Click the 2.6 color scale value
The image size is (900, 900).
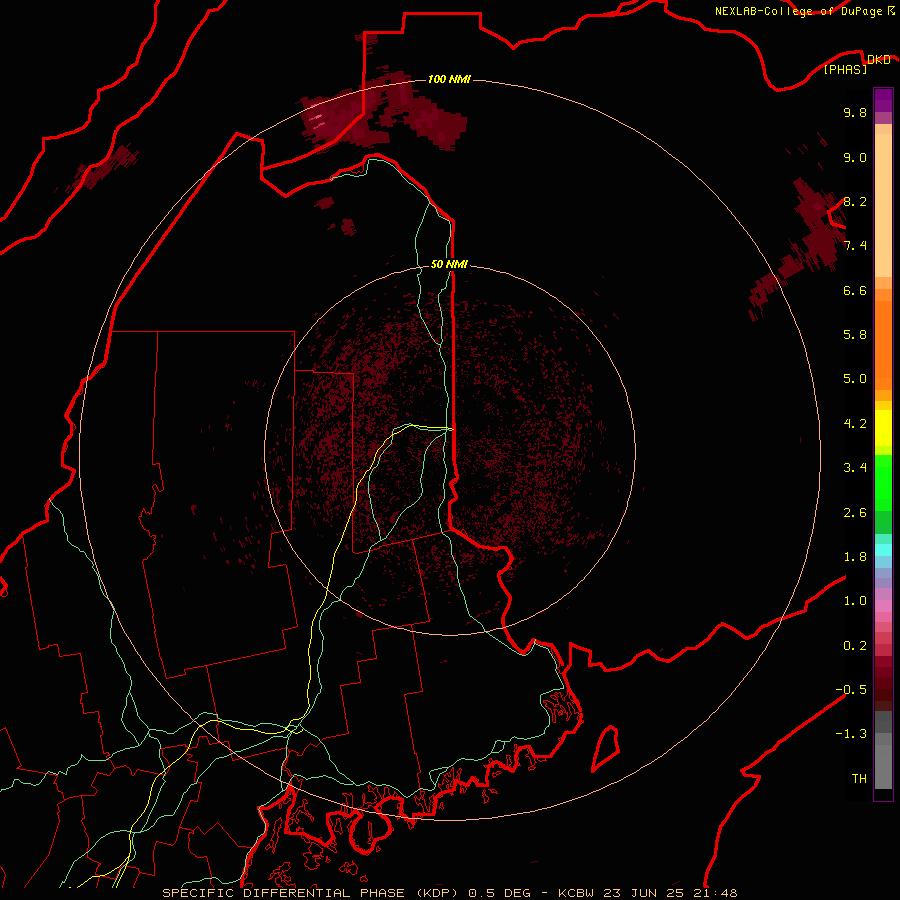(855, 513)
